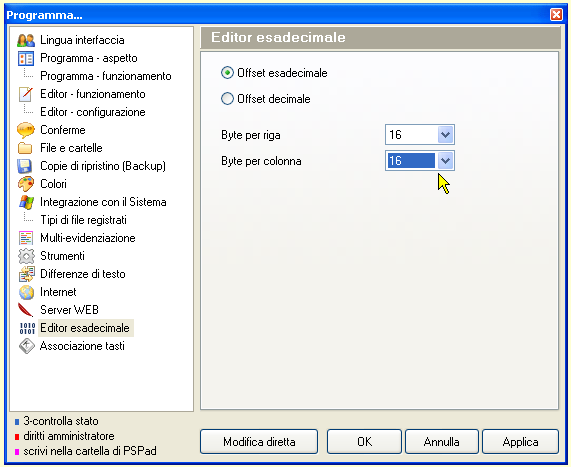Click the 'Editor esadecimale' panel header

[380, 38]
